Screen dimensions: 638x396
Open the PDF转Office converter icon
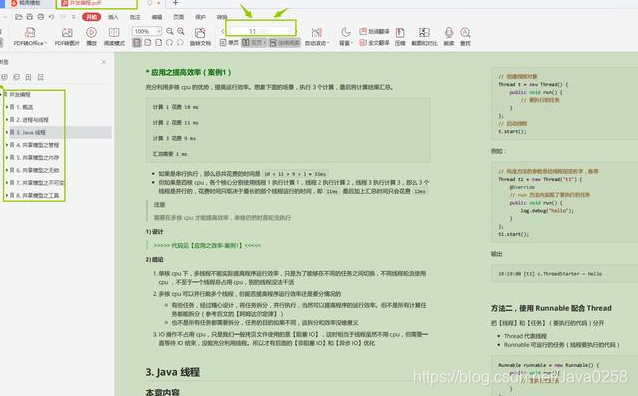point(30,33)
